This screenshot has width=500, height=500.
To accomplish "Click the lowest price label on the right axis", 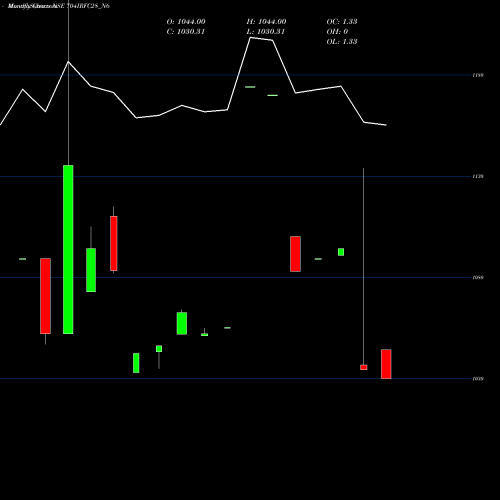I will coord(478,379).
